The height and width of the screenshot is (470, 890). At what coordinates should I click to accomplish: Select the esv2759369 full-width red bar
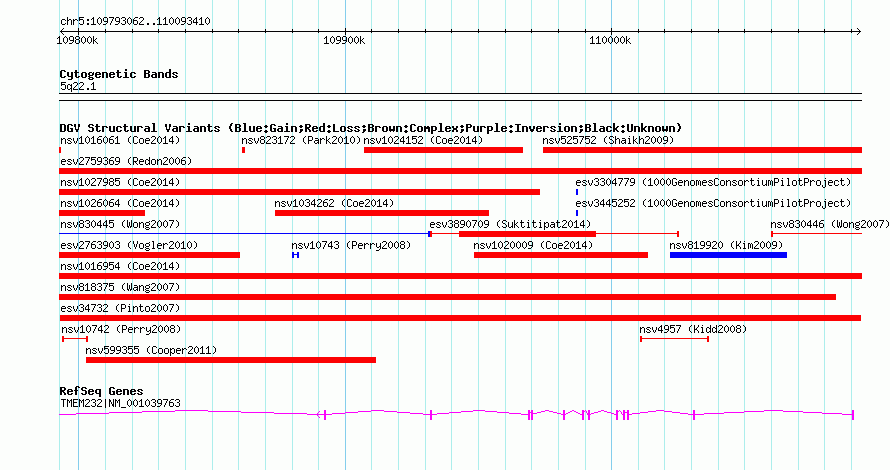click(x=460, y=171)
